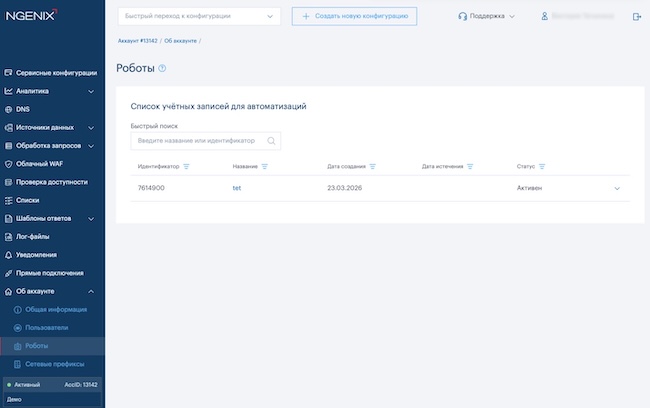Click the DNS globe icon
The width and height of the screenshot is (650, 408).
tap(8, 109)
